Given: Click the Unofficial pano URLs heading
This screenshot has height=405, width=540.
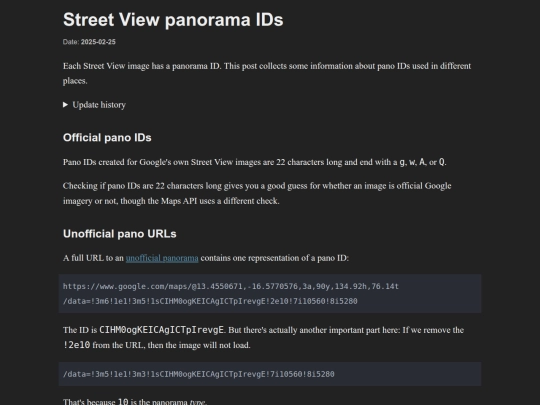Looking at the screenshot, I should pyautogui.click(x=120, y=234).
